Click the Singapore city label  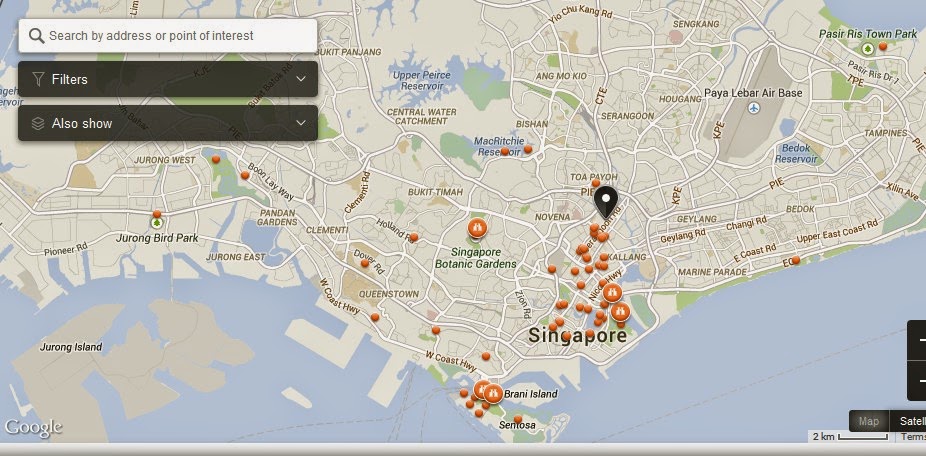pos(577,336)
